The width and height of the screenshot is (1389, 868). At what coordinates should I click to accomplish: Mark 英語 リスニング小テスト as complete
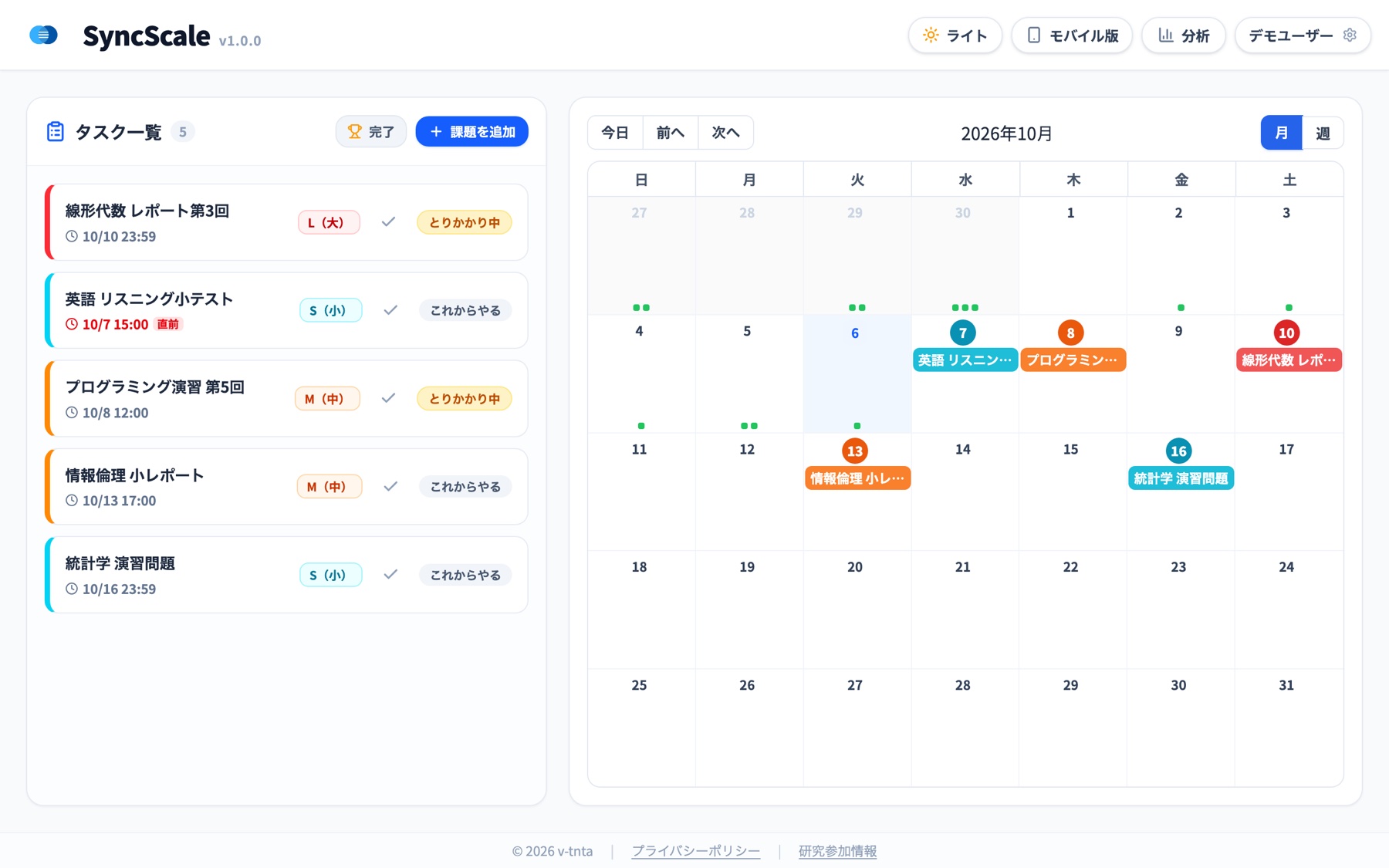tap(390, 310)
